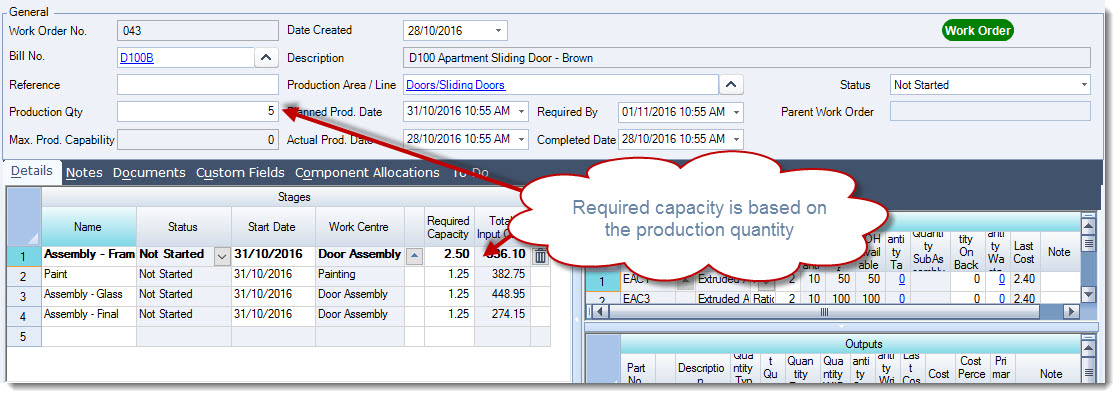Open the Completed Date picker
Screen dimensions: 1120x398
click(736, 139)
